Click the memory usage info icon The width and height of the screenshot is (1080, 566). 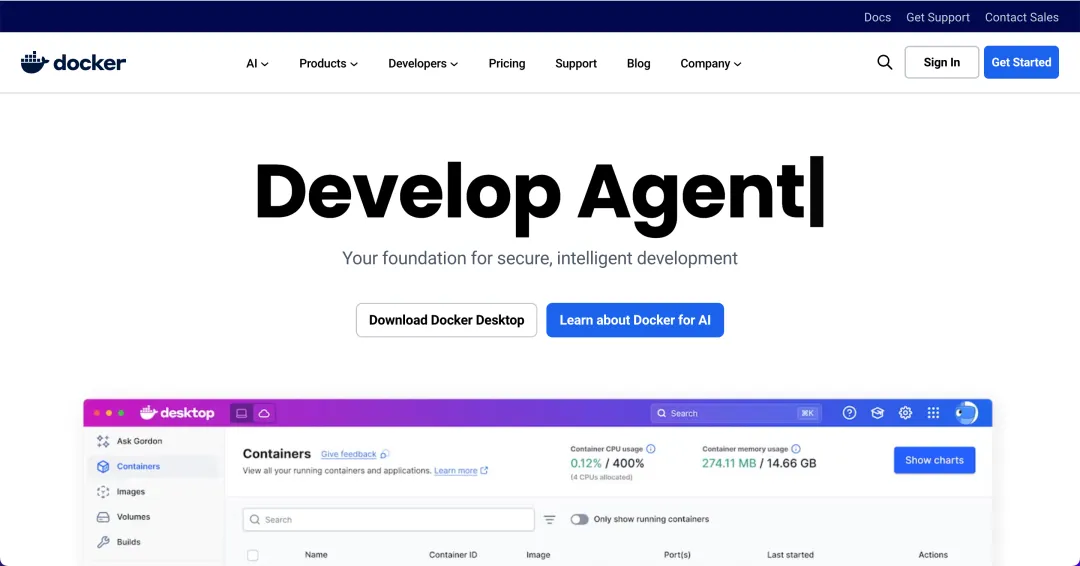[x=796, y=449]
